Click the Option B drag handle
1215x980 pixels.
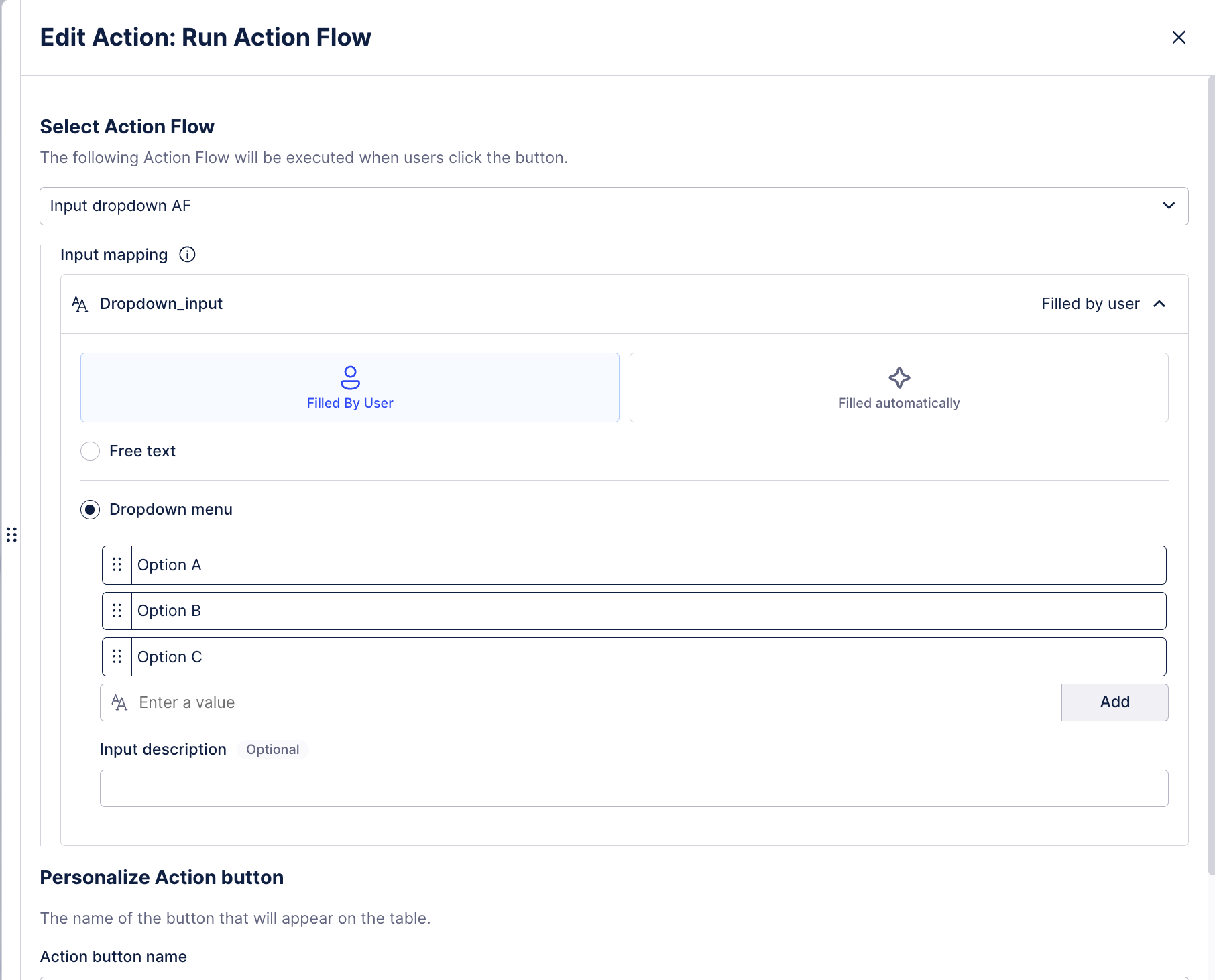coord(117,611)
